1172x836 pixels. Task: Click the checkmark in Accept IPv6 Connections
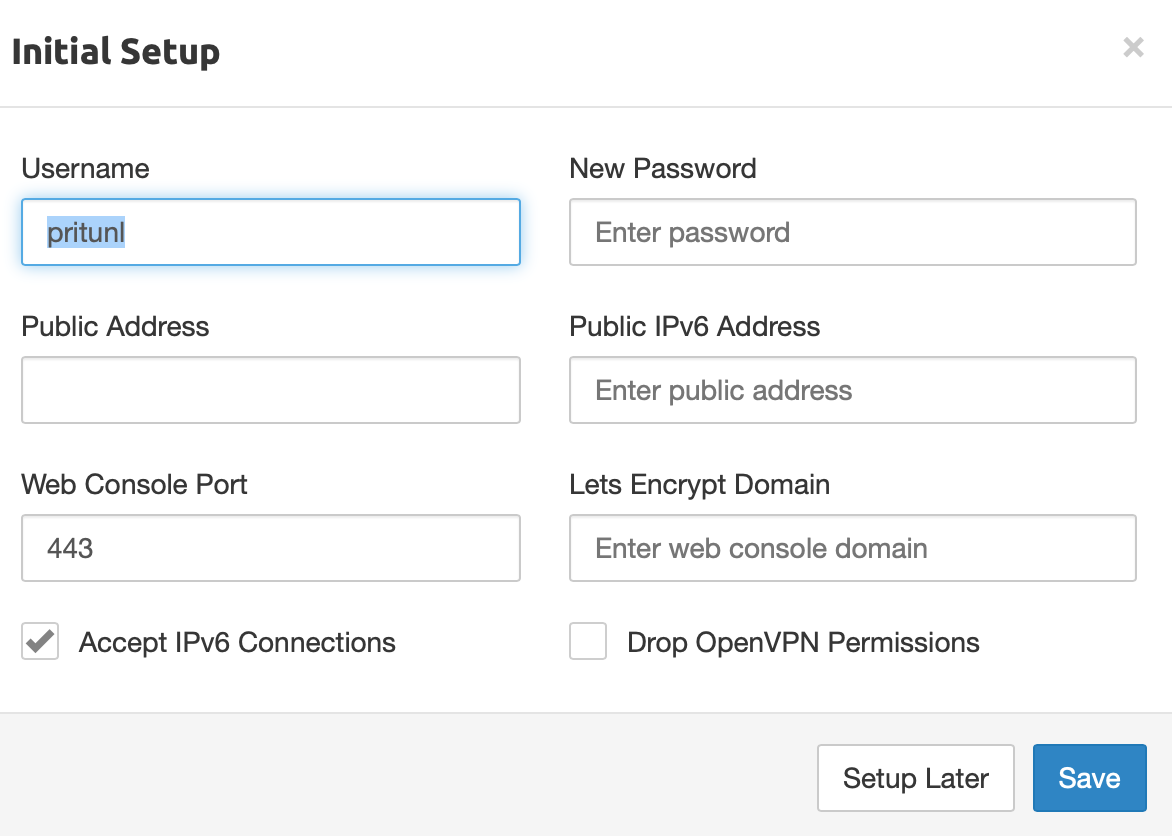coord(39,641)
